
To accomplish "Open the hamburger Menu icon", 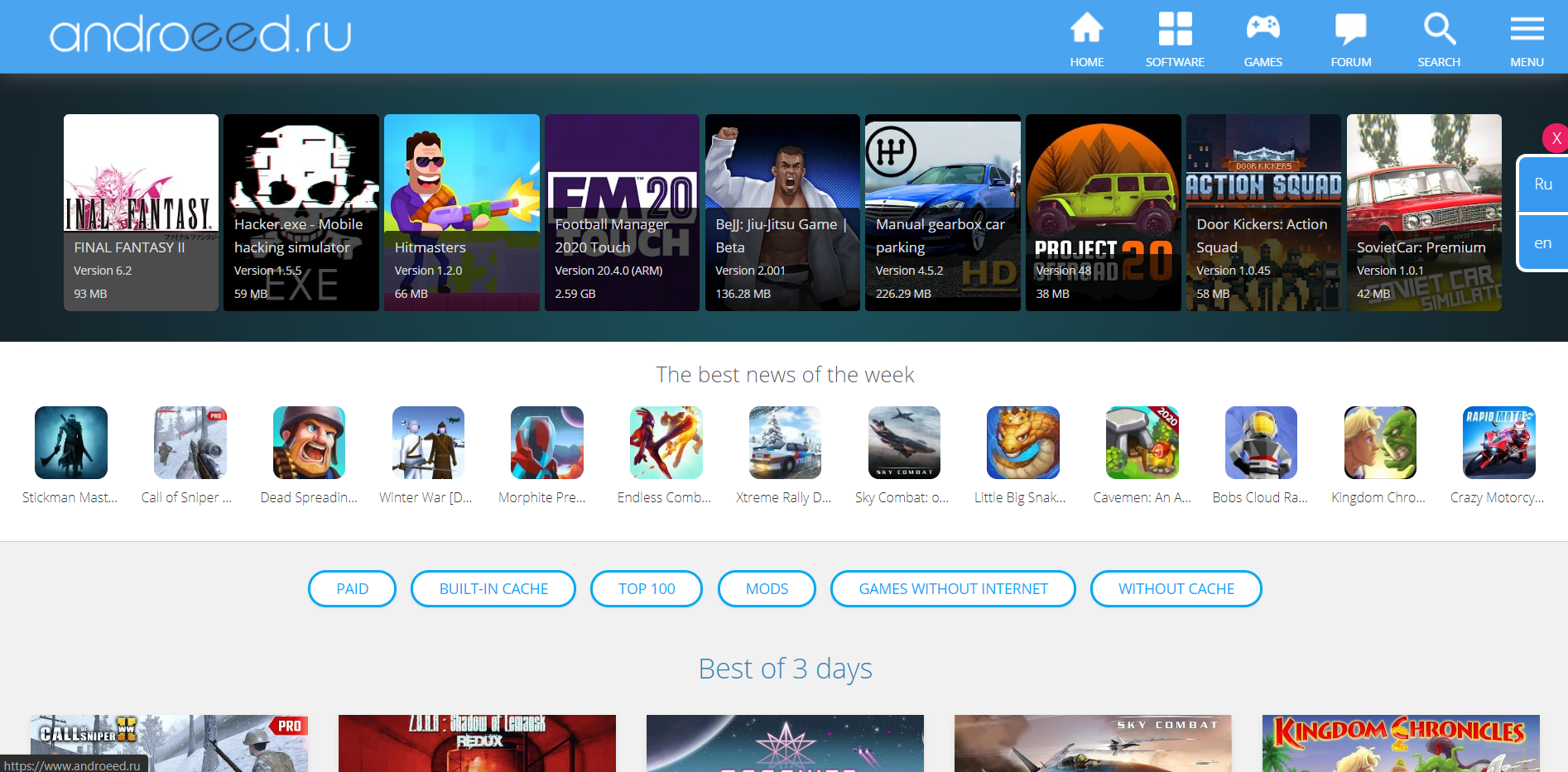I will [x=1527, y=29].
